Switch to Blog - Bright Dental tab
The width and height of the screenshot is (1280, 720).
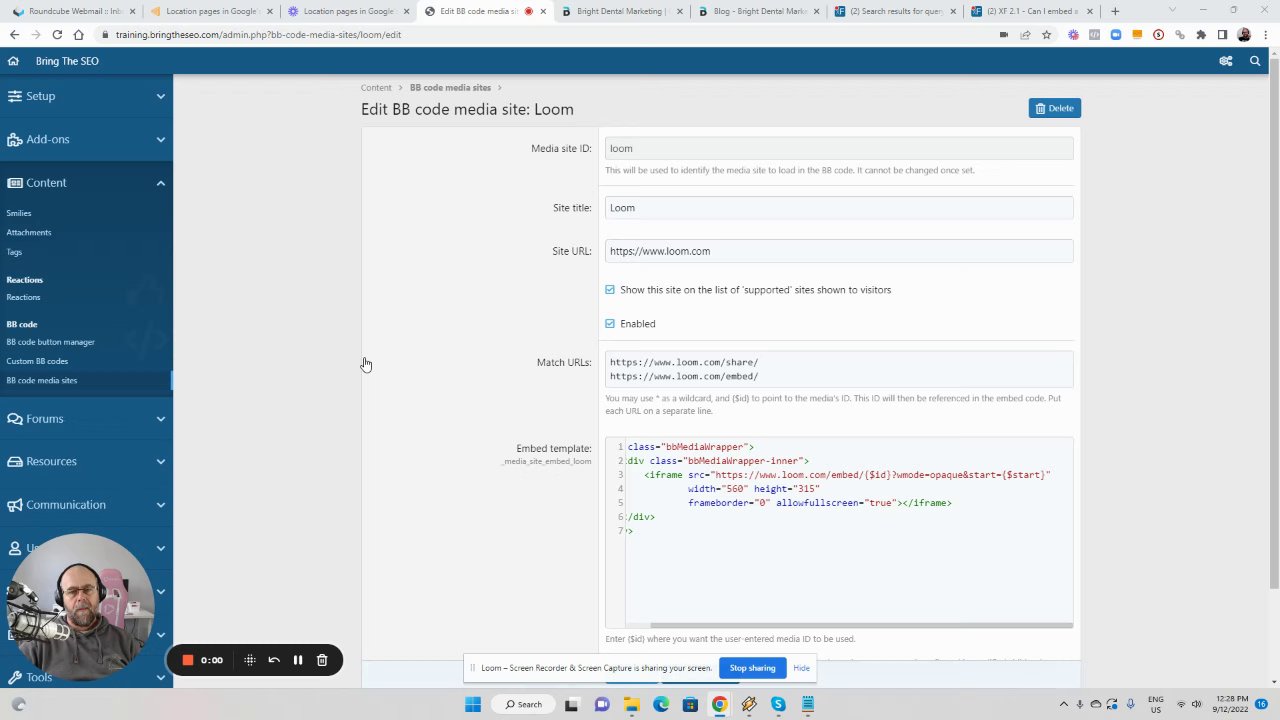757,11
